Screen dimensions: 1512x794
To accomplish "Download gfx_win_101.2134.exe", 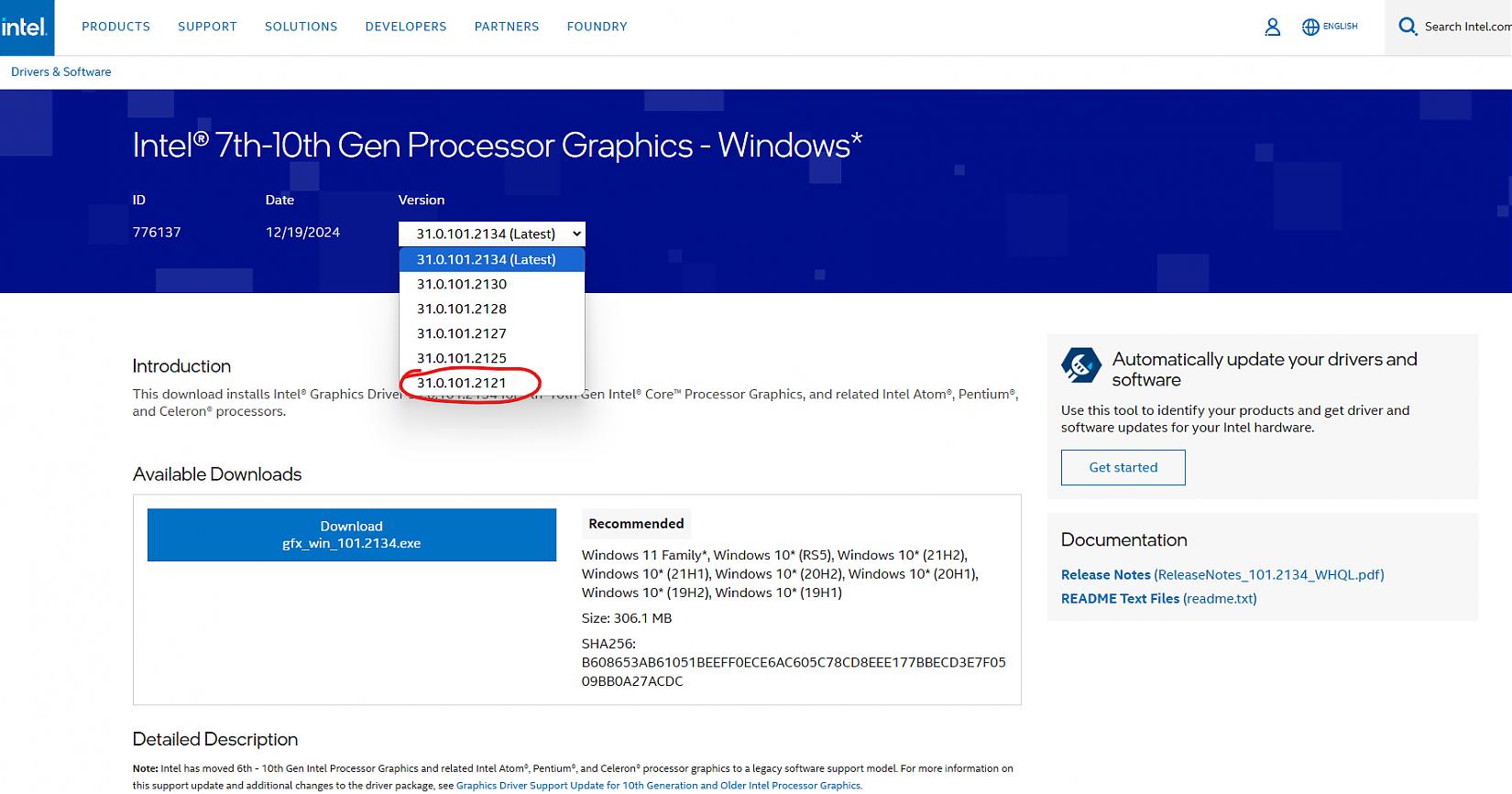I will pos(352,535).
